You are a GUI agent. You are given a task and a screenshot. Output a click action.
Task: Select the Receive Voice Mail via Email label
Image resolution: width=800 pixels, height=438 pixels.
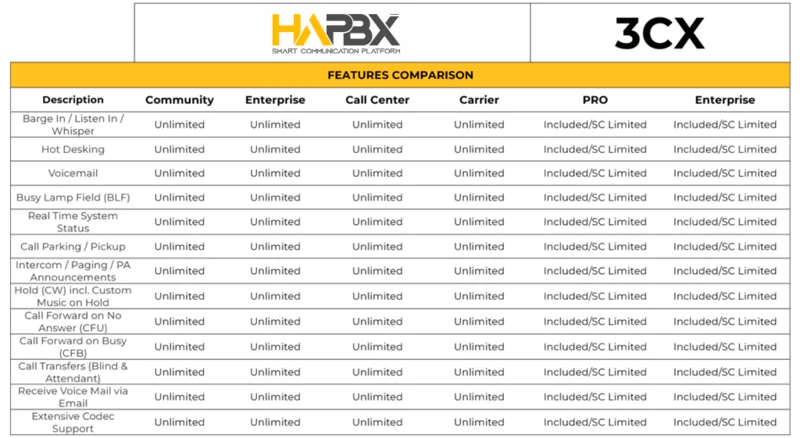click(73, 397)
